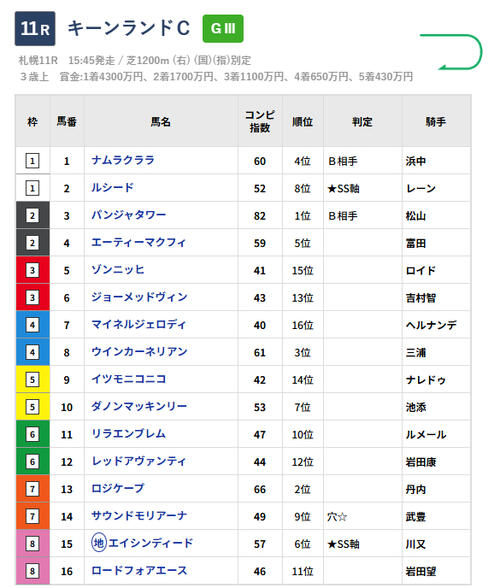Click the 11R race number badge
500x588 pixels.
click(35, 28)
